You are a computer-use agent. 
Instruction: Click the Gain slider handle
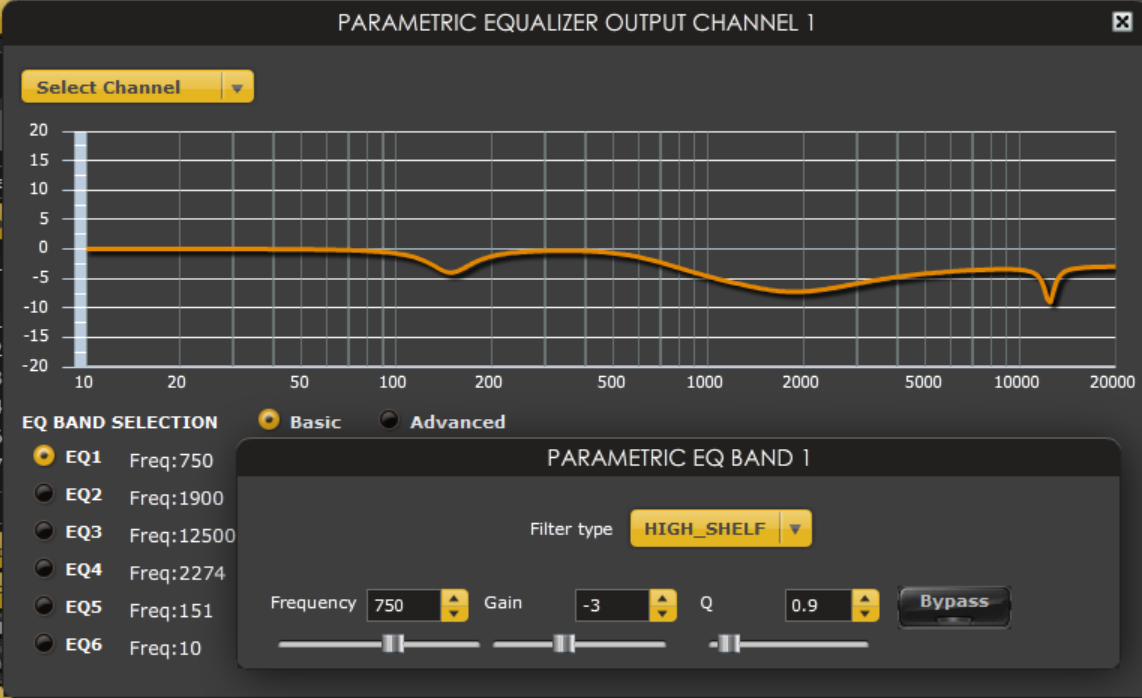point(564,643)
